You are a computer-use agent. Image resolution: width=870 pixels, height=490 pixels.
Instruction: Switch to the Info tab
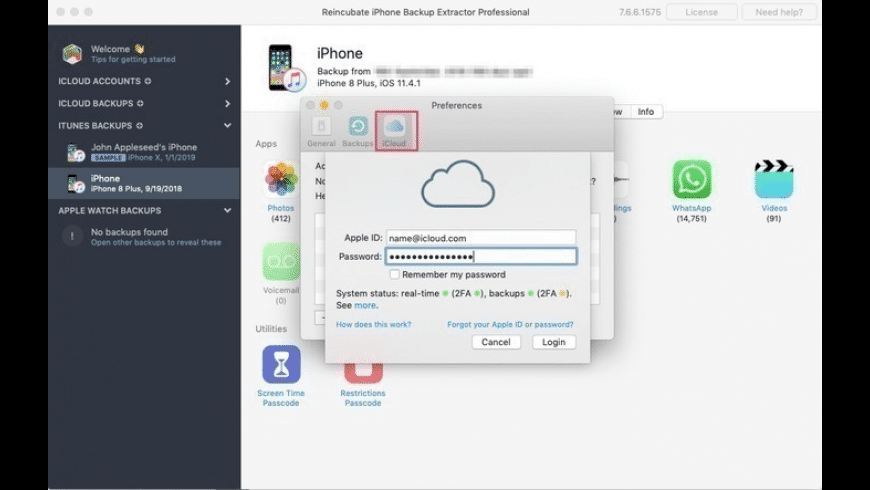coord(646,112)
